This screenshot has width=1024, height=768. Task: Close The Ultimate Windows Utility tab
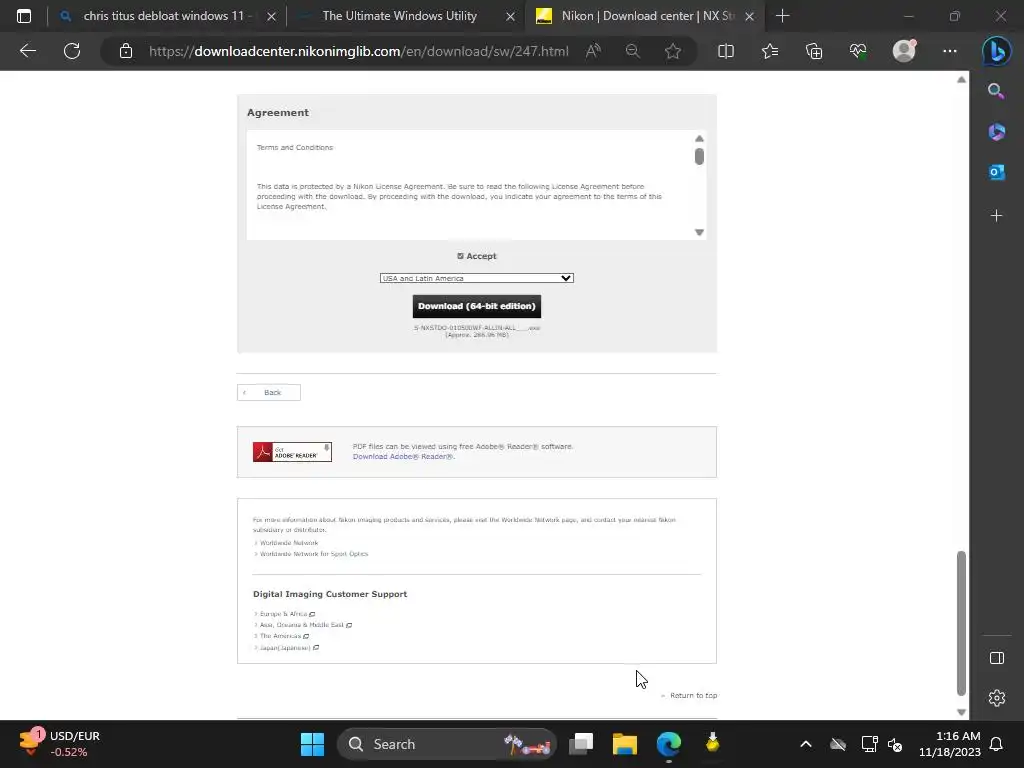511,16
